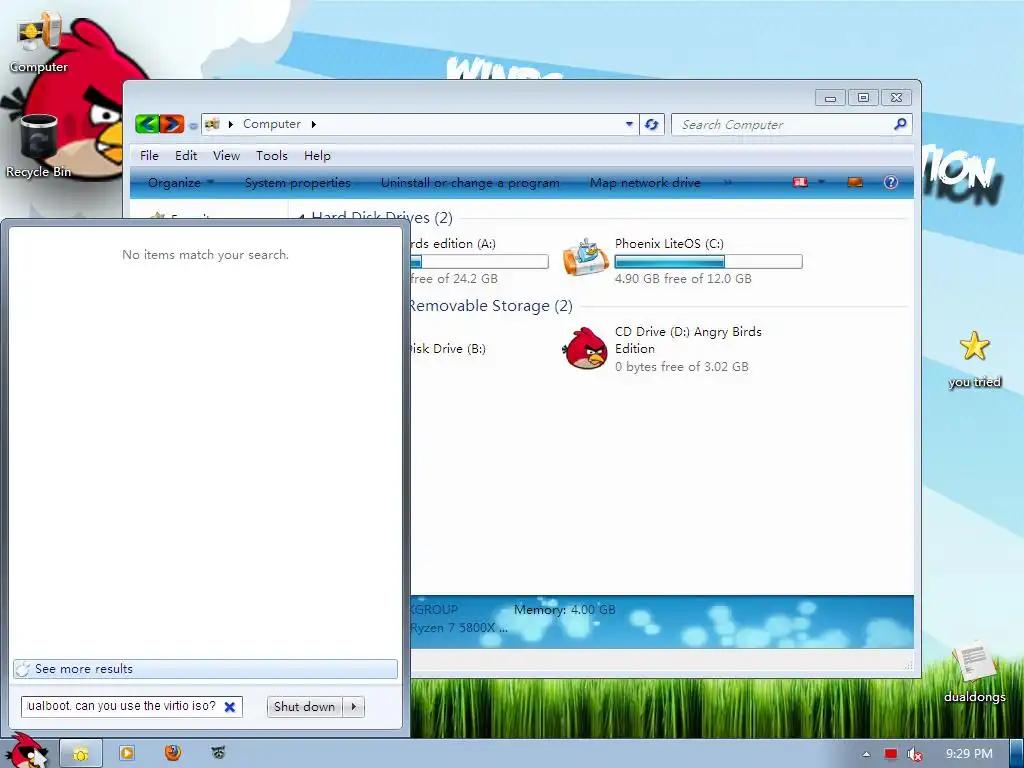Click the Computer breadcrumb in the address bar
1024x768 pixels.
tap(272, 124)
